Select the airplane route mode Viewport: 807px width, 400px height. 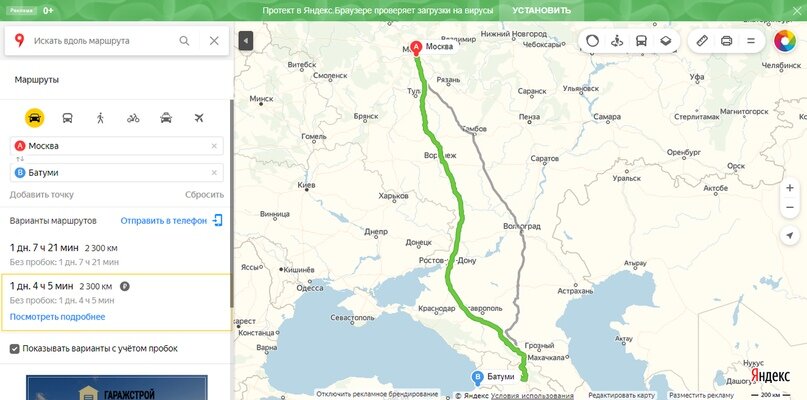[x=199, y=118]
